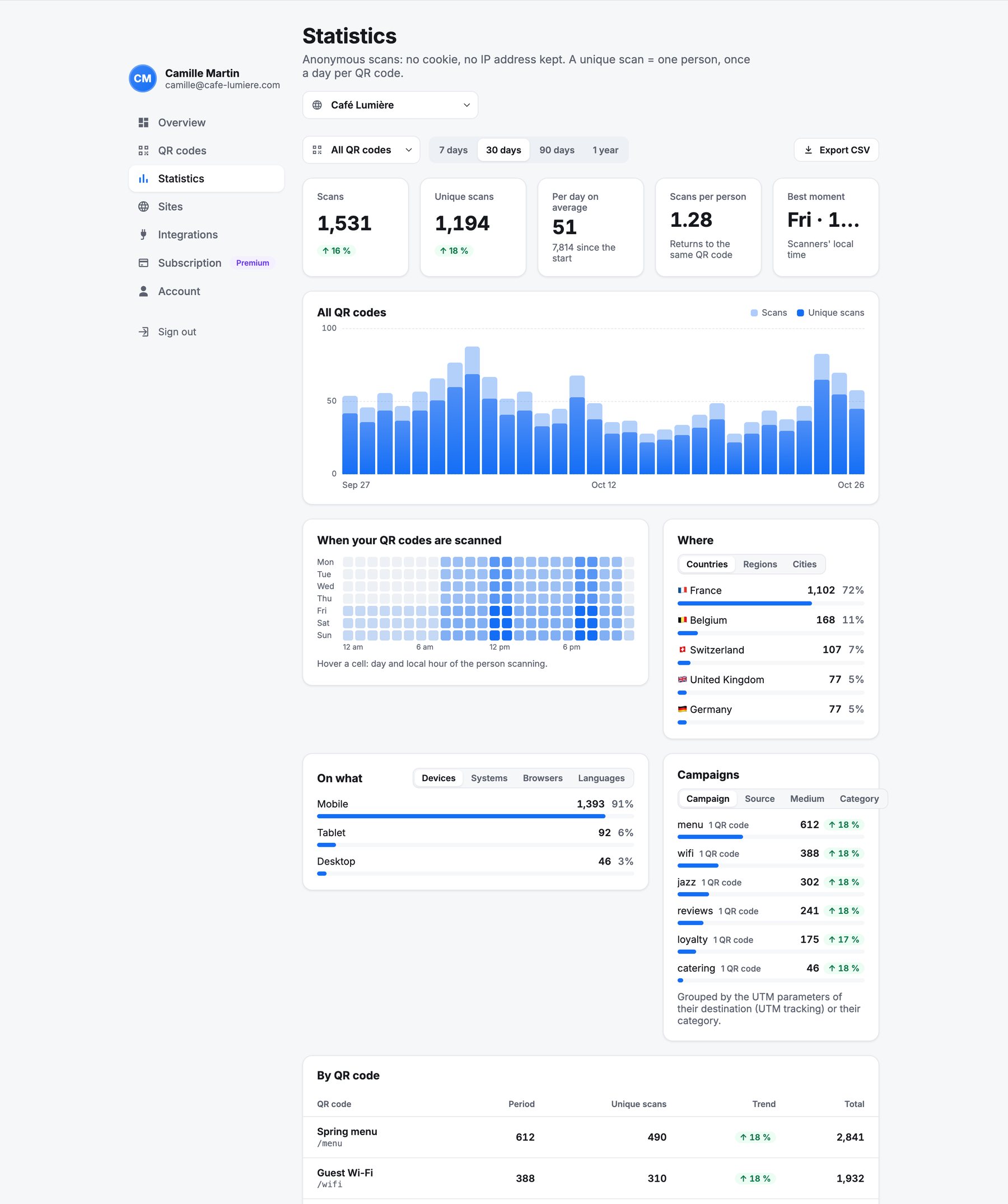Click the tallest bar in the All QR codes chart
The image size is (1008, 1204).
[473, 410]
